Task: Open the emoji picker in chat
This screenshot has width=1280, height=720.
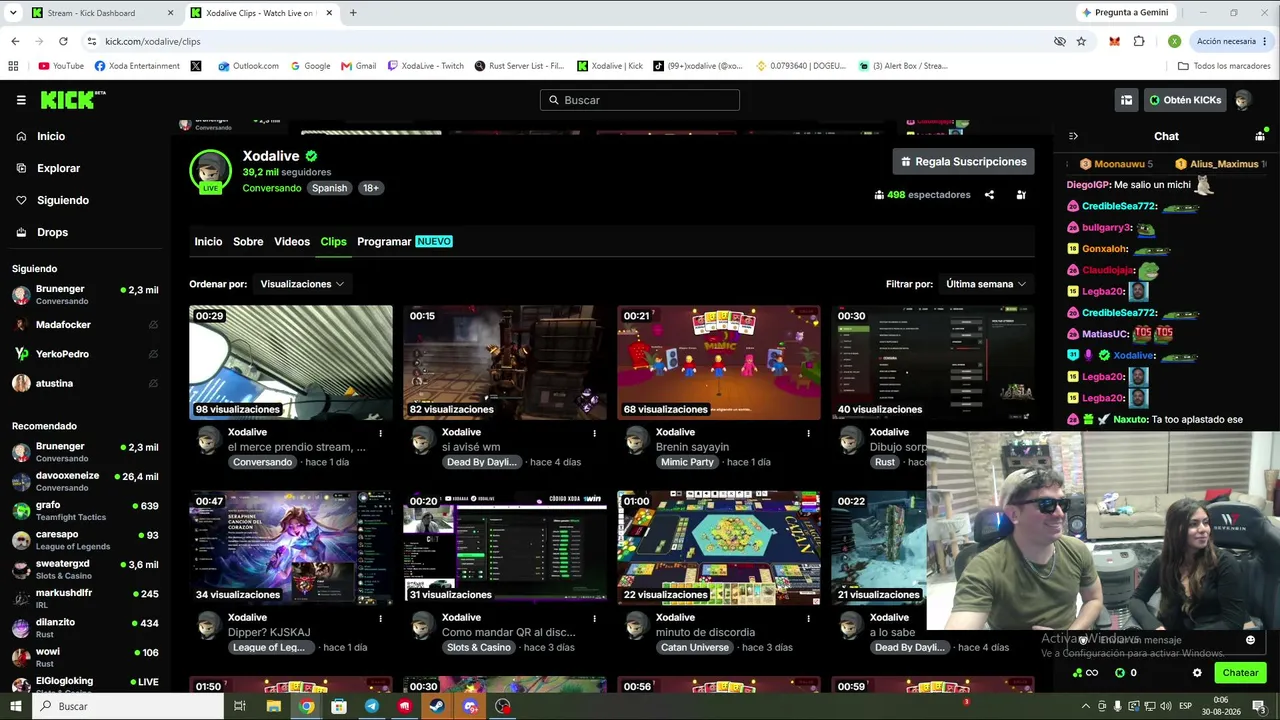Action: [1250, 640]
